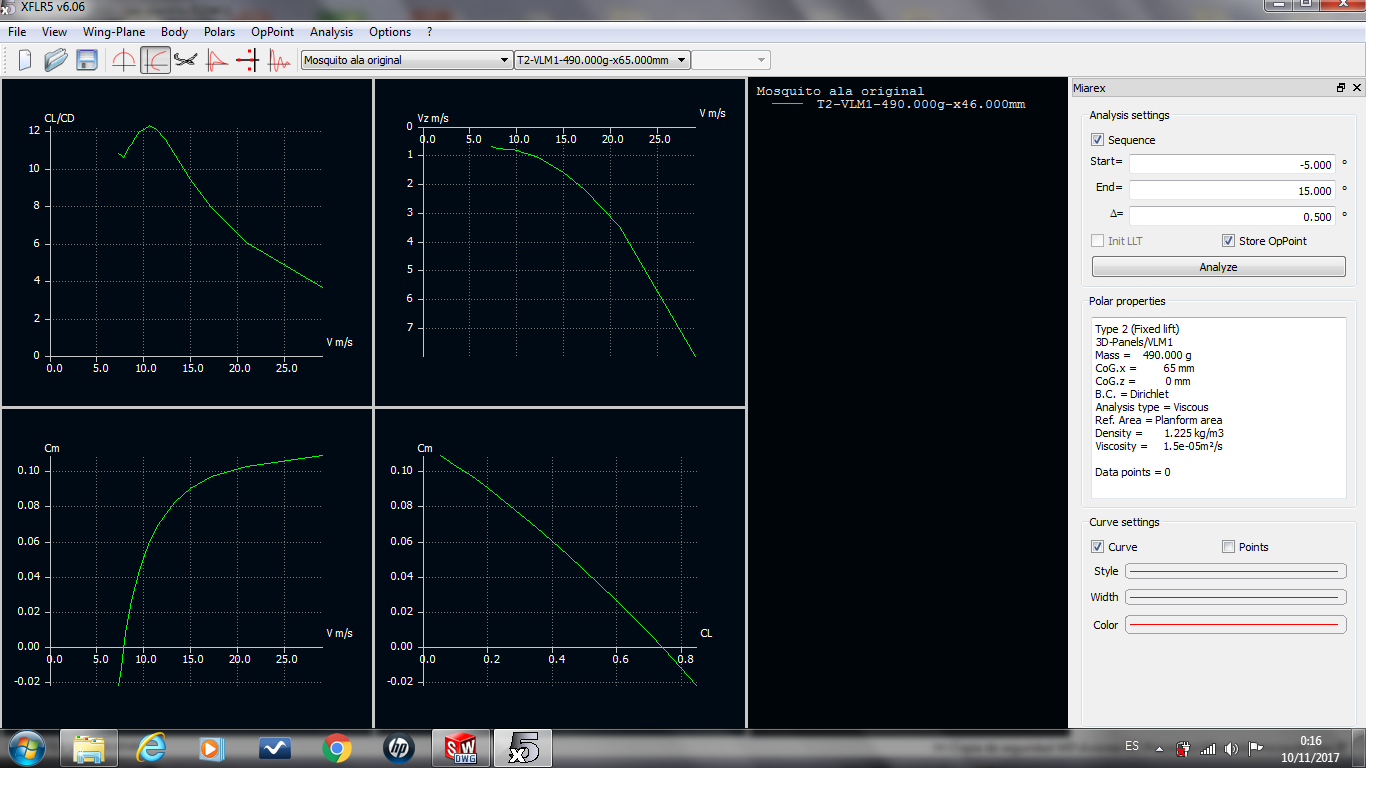The image size is (1390, 808).
Task: Launch Google Chrome from the taskbar
Action: point(336,748)
